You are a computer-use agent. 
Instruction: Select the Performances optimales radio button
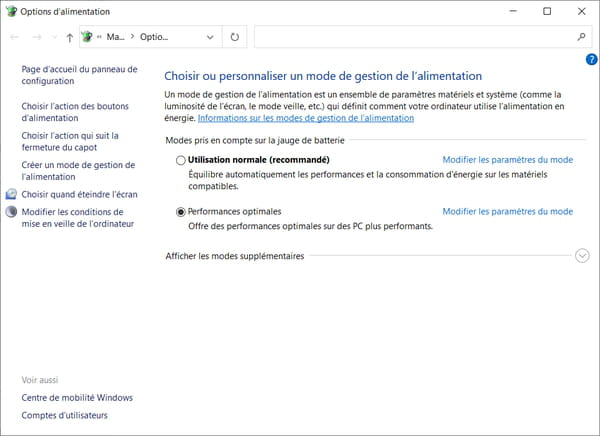coord(181,212)
